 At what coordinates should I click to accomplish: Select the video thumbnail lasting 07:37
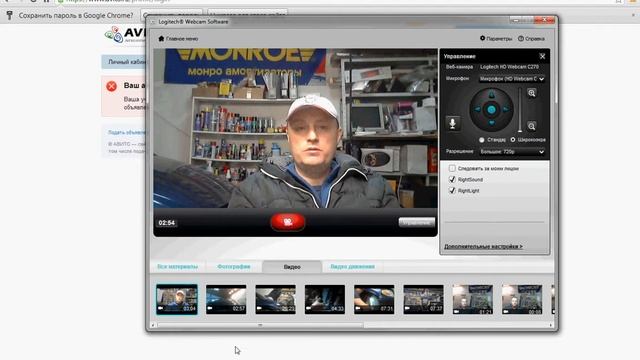tap(423, 299)
